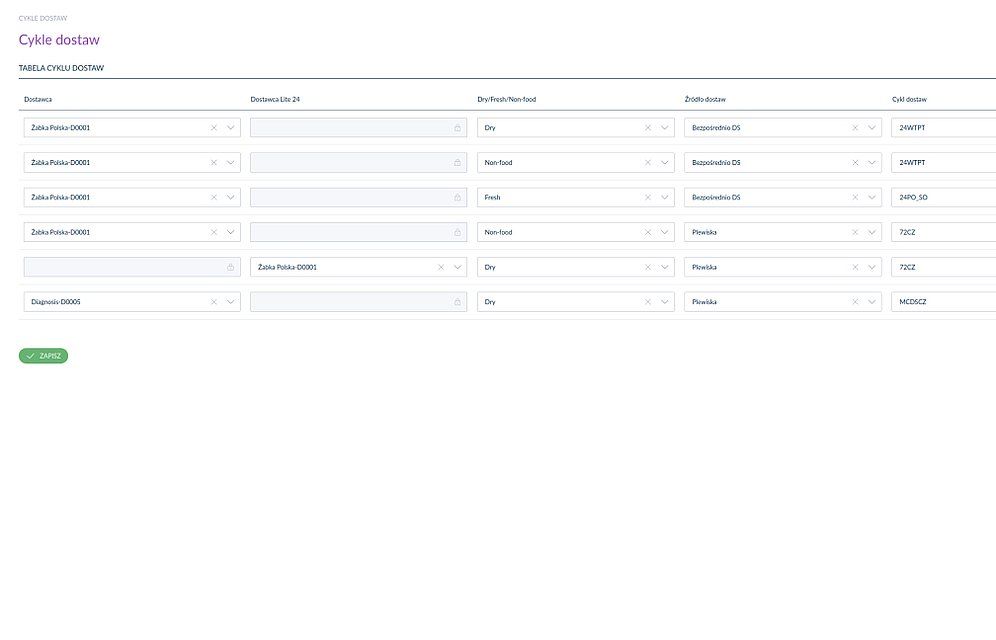
Task: Open the delivery source dropdown in Fresh row
Action: point(871,197)
